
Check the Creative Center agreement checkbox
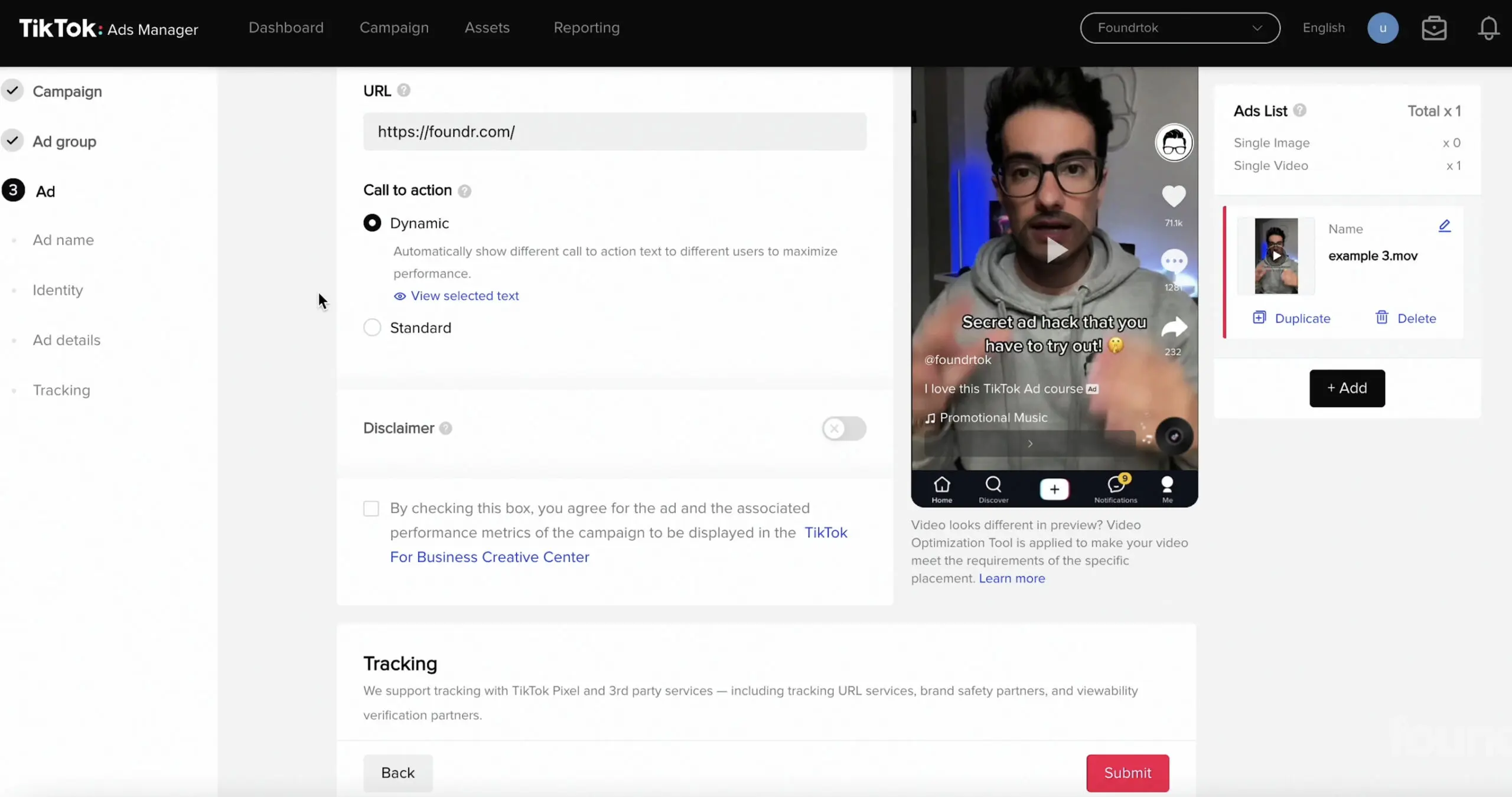(x=371, y=508)
